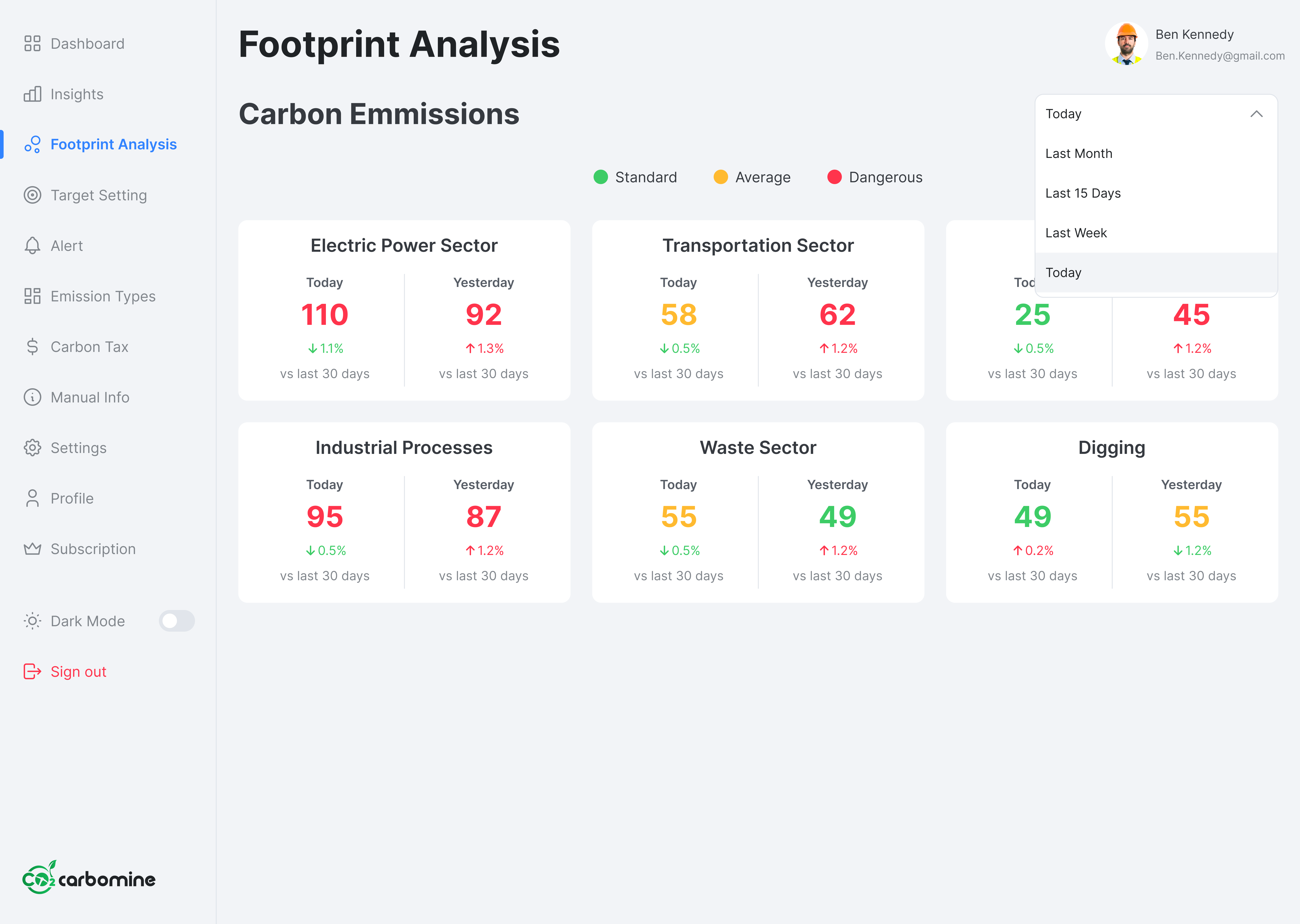Click the Sign out link
This screenshot has width=1300, height=924.
79,672
